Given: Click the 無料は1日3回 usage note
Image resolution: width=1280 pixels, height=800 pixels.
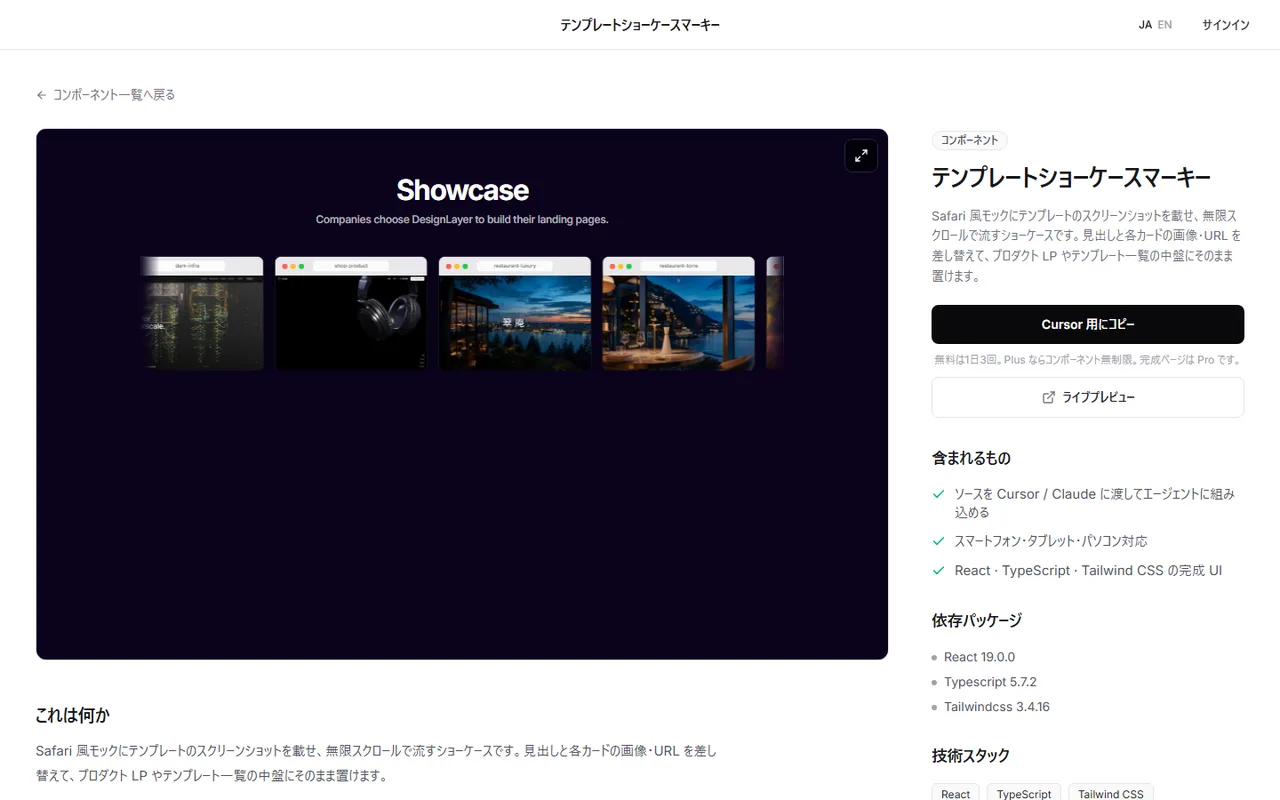Looking at the screenshot, I should point(1088,360).
